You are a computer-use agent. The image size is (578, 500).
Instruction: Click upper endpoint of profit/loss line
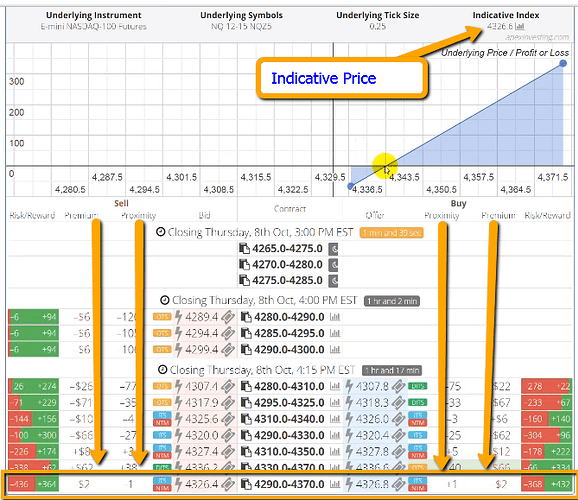click(x=563, y=63)
